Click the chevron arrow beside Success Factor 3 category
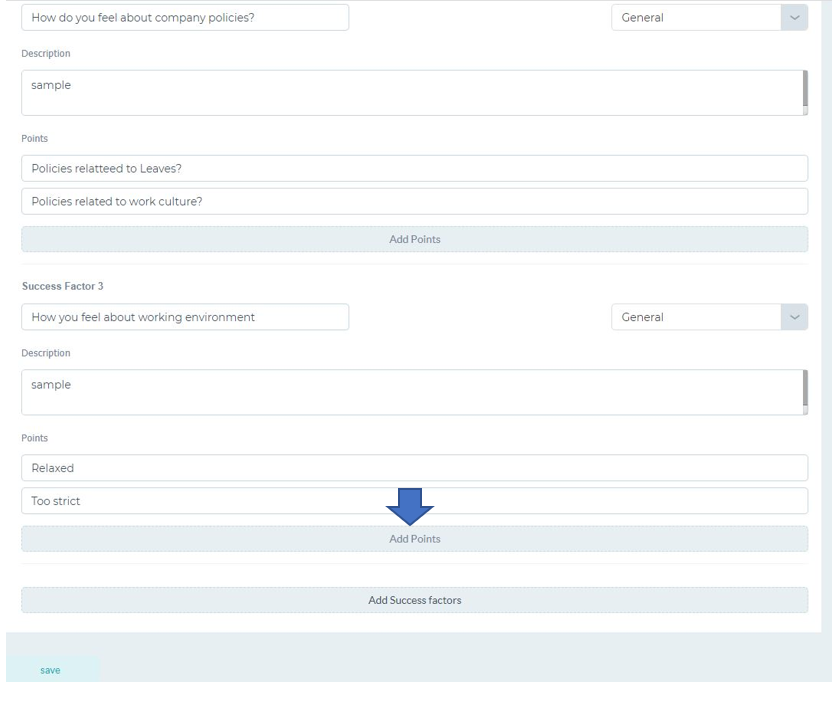This screenshot has width=832, height=707. pos(794,317)
